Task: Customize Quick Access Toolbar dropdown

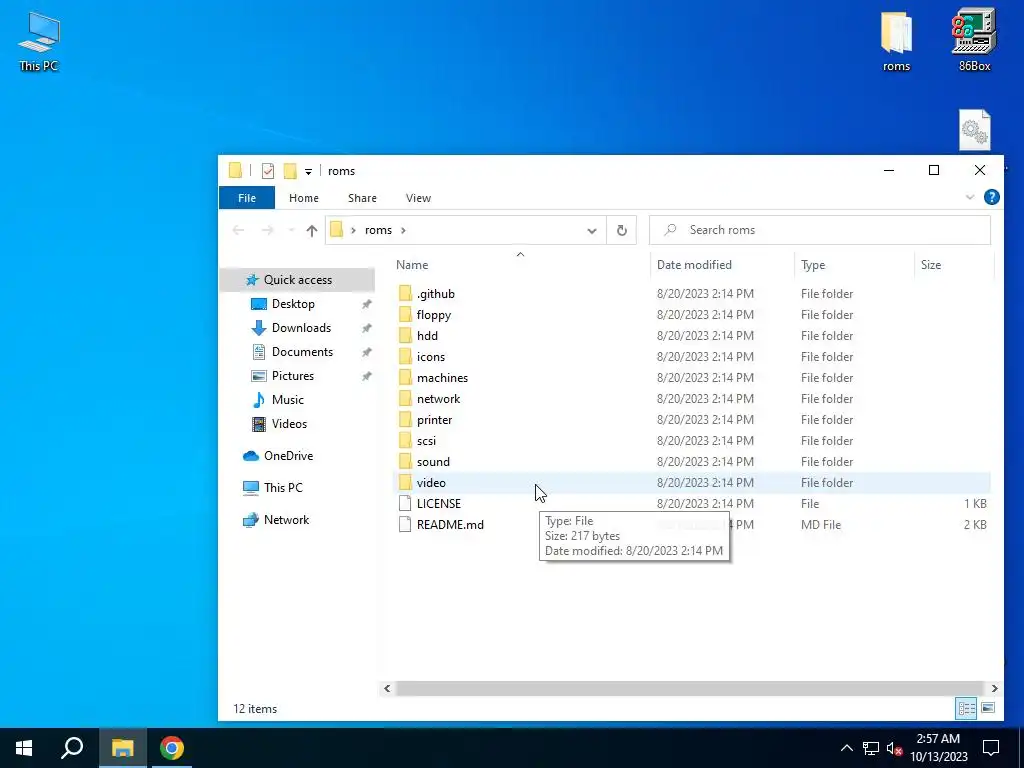Action: (308, 172)
